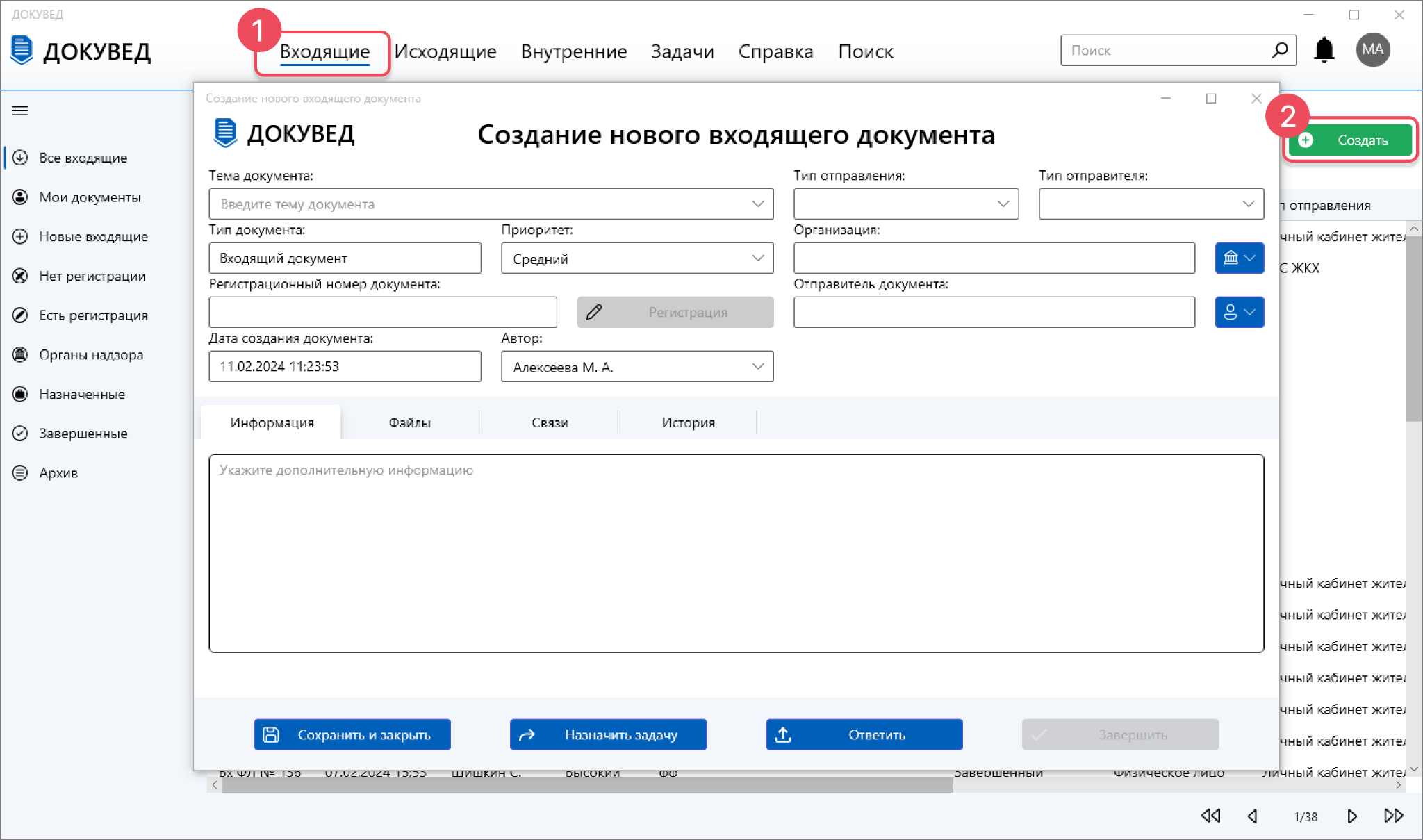Open the Входящие menu
This screenshot has width=1423, height=840.
pyautogui.click(x=324, y=51)
